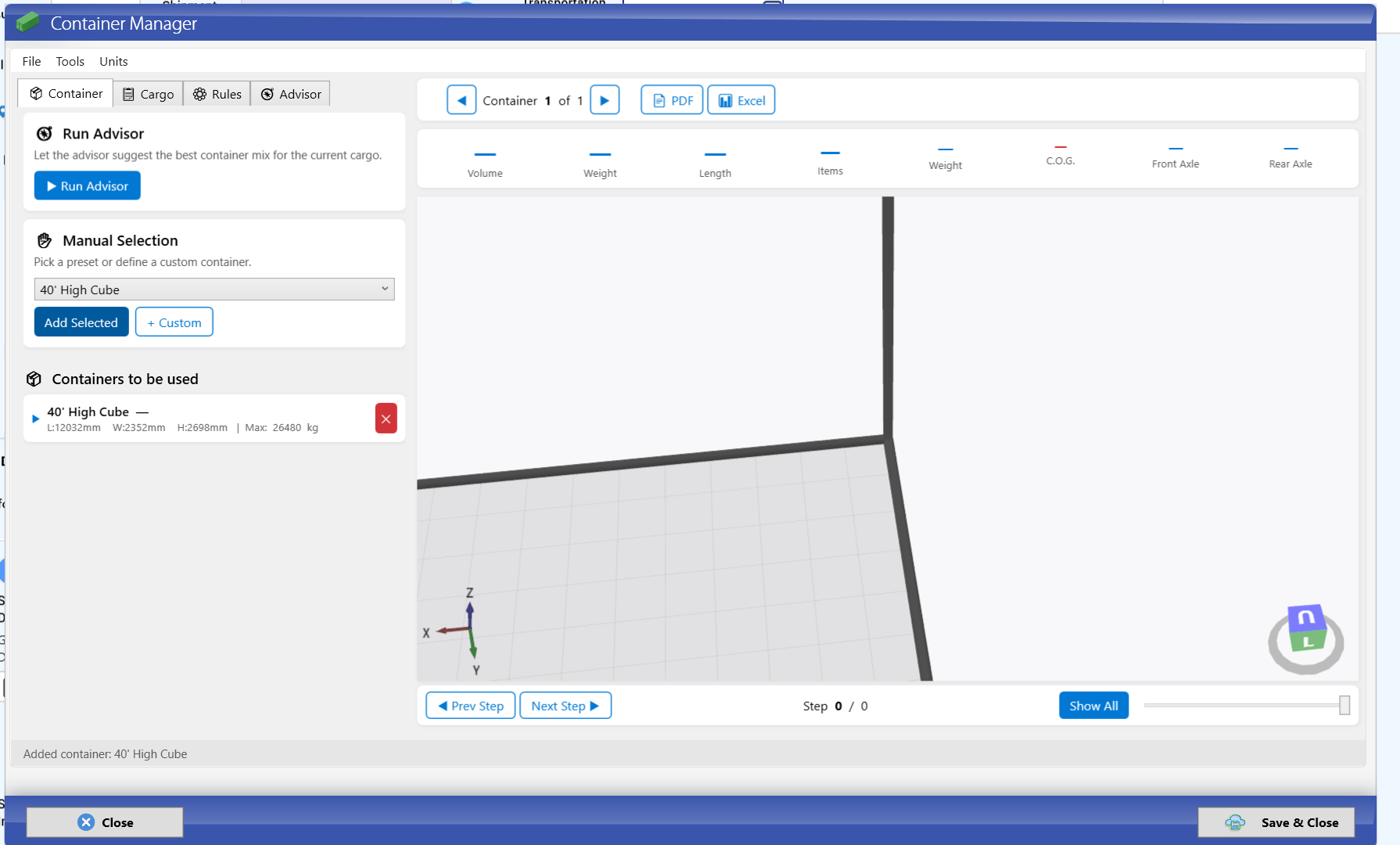Click the Manual Selection hand icon

[x=45, y=241]
